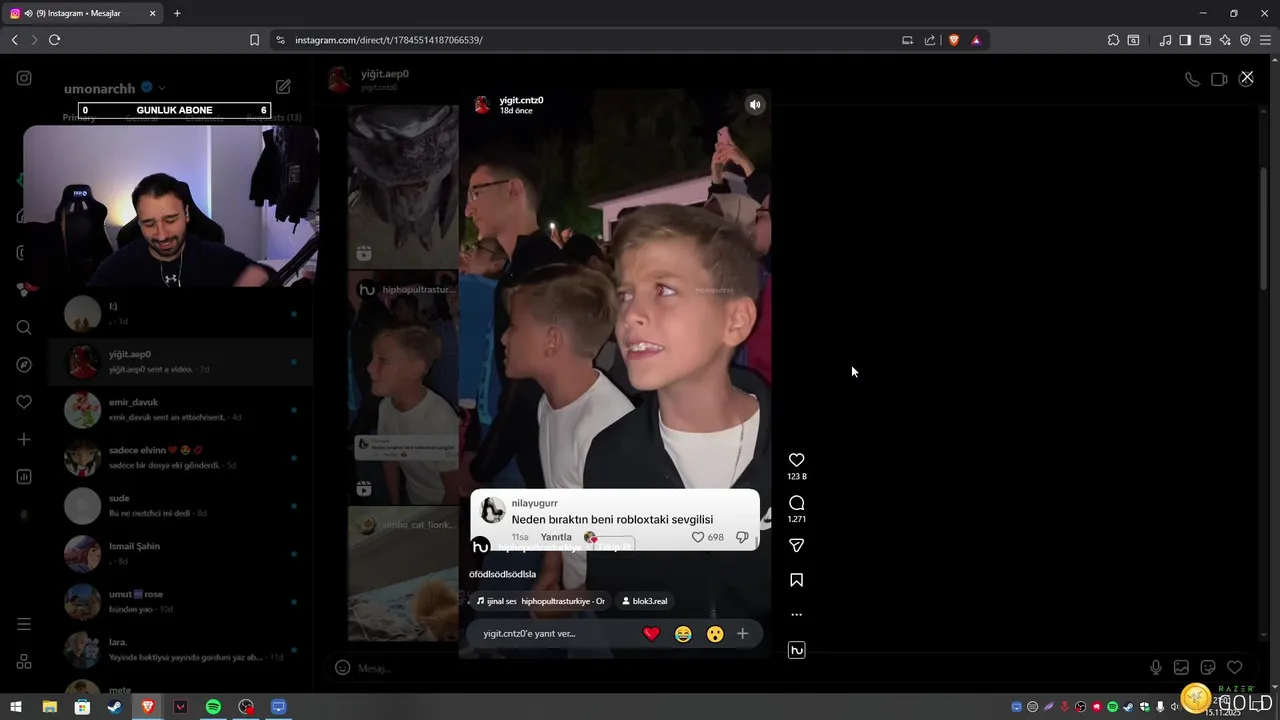Like the nilayugurr comment heart
1280x720 pixels.
[x=698, y=537]
